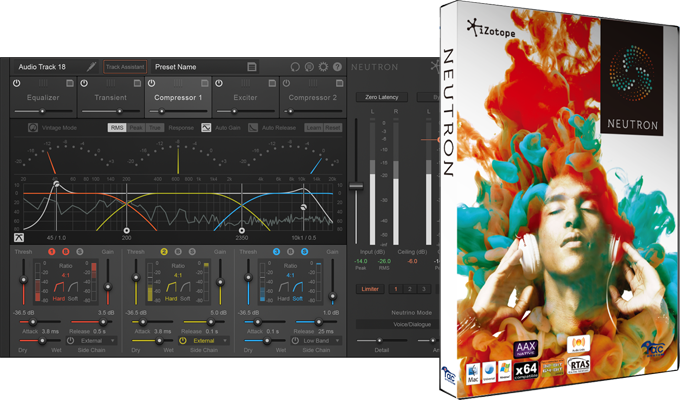Open the preset browser list icon
Image resolution: width=680 pixels, height=400 pixels.
(252, 67)
